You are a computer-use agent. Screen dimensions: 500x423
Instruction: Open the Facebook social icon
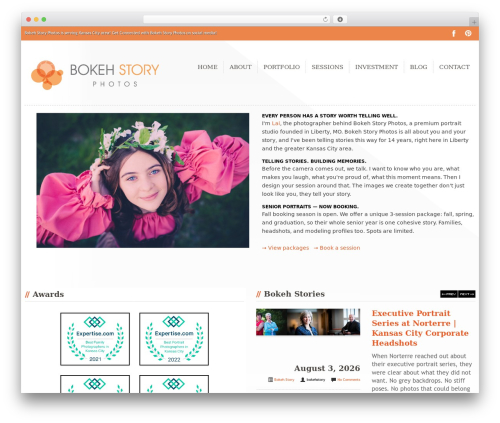point(454,33)
